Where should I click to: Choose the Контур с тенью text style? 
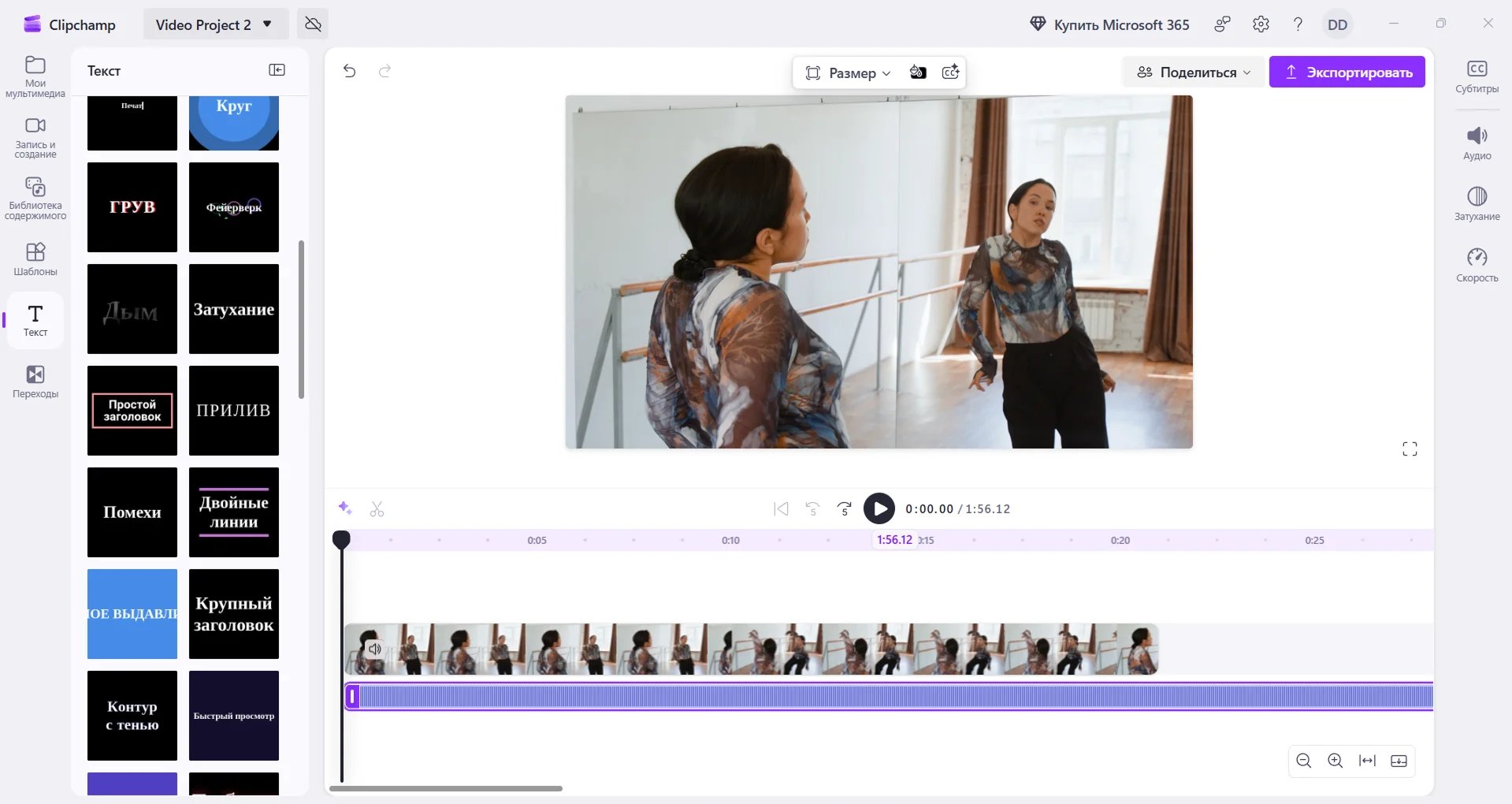click(x=132, y=716)
